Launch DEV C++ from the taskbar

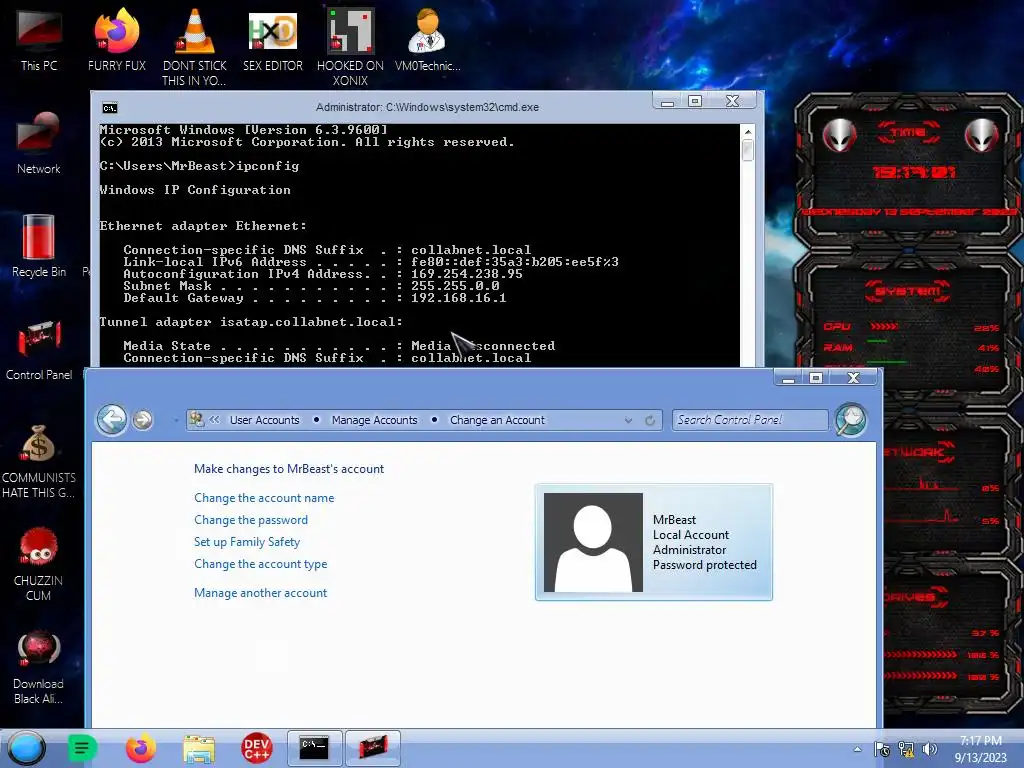point(257,748)
